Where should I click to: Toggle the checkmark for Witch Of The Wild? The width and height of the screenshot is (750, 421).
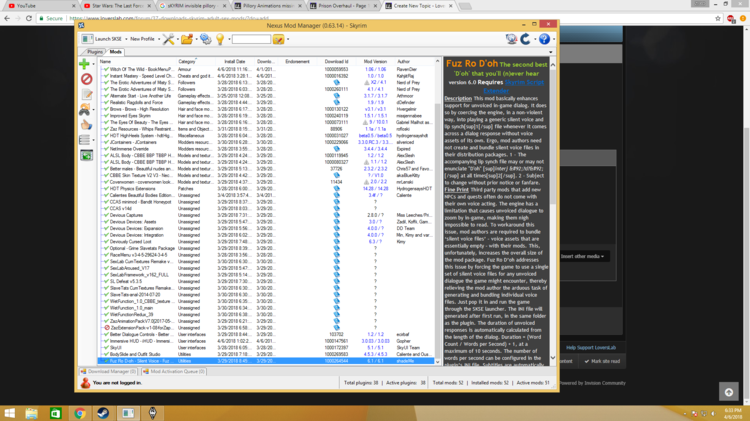pyautogui.click(x=106, y=69)
